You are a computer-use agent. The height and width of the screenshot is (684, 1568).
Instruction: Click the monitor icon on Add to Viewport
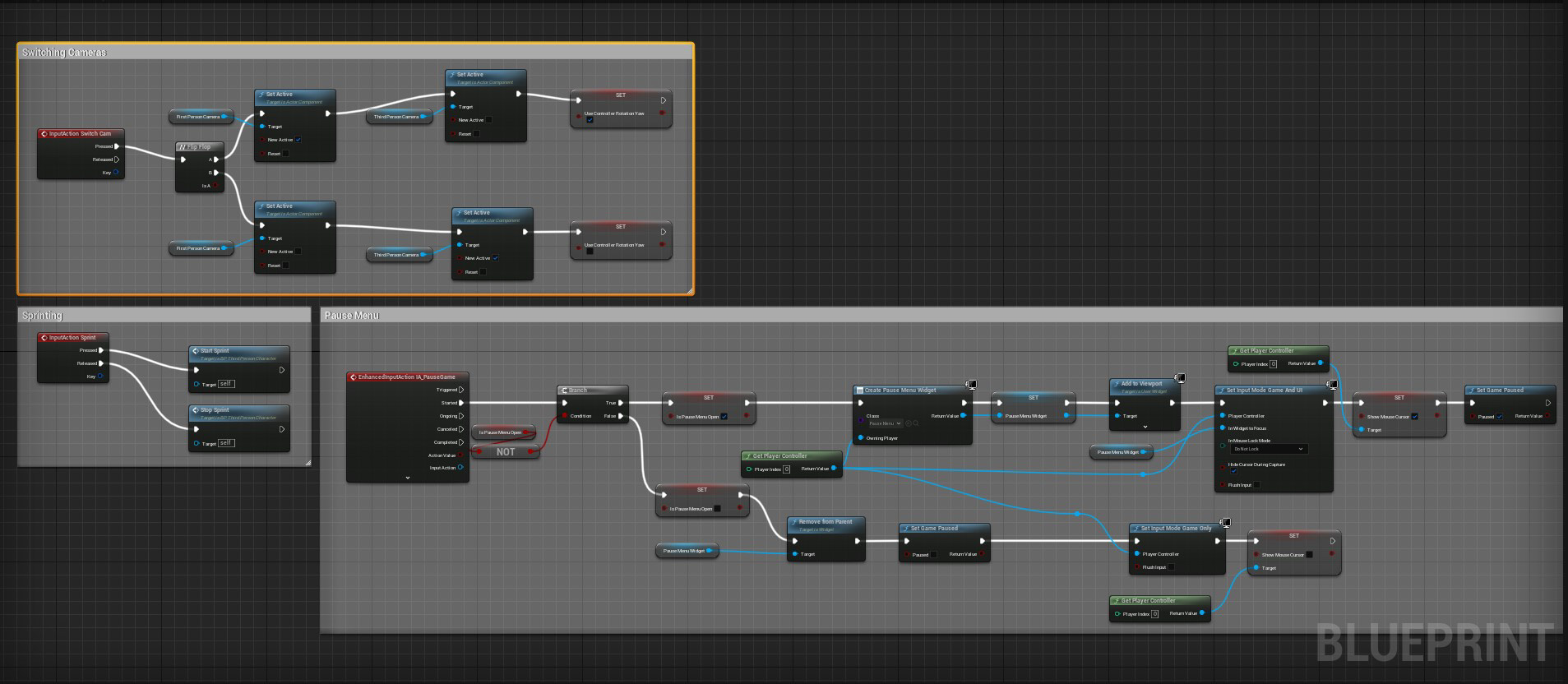tap(1180, 377)
